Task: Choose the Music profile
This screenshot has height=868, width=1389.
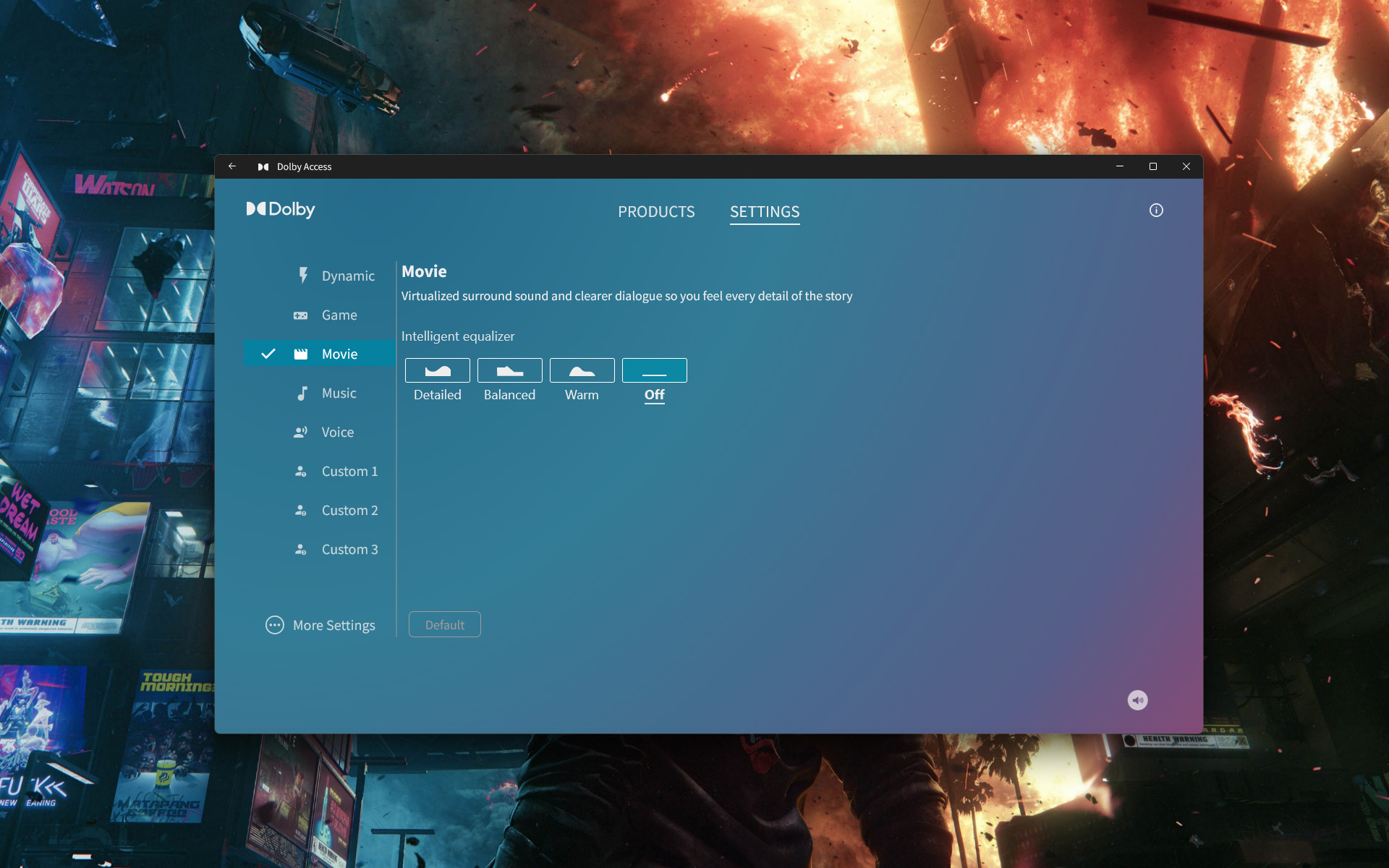Action: pyautogui.click(x=320, y=393)
